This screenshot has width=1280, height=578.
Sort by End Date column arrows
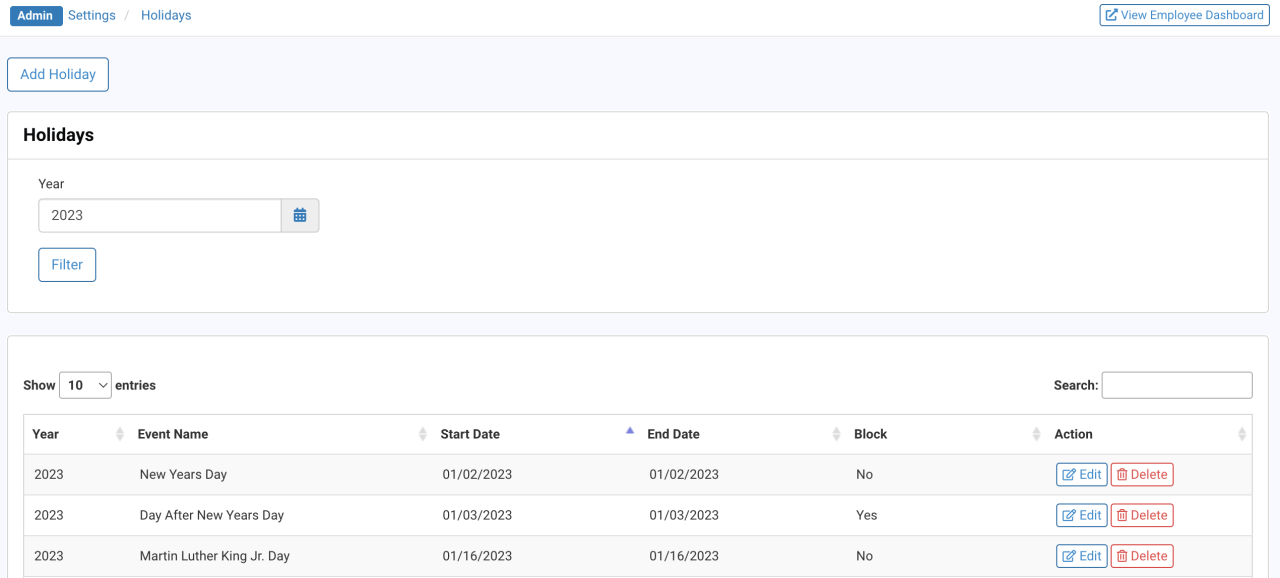[x=836, y=434]
